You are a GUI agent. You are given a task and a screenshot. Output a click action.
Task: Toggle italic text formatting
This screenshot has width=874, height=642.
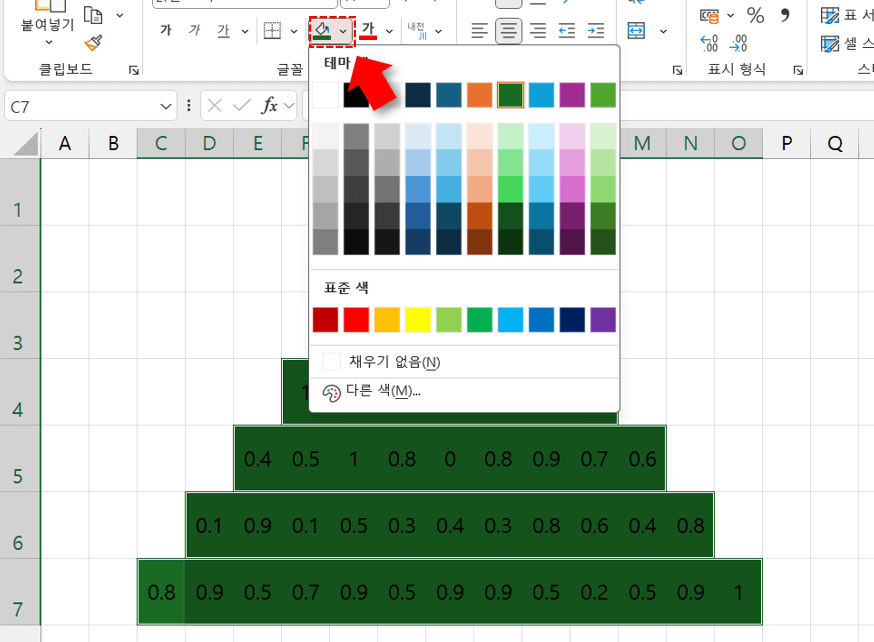[x=194, y=31]
